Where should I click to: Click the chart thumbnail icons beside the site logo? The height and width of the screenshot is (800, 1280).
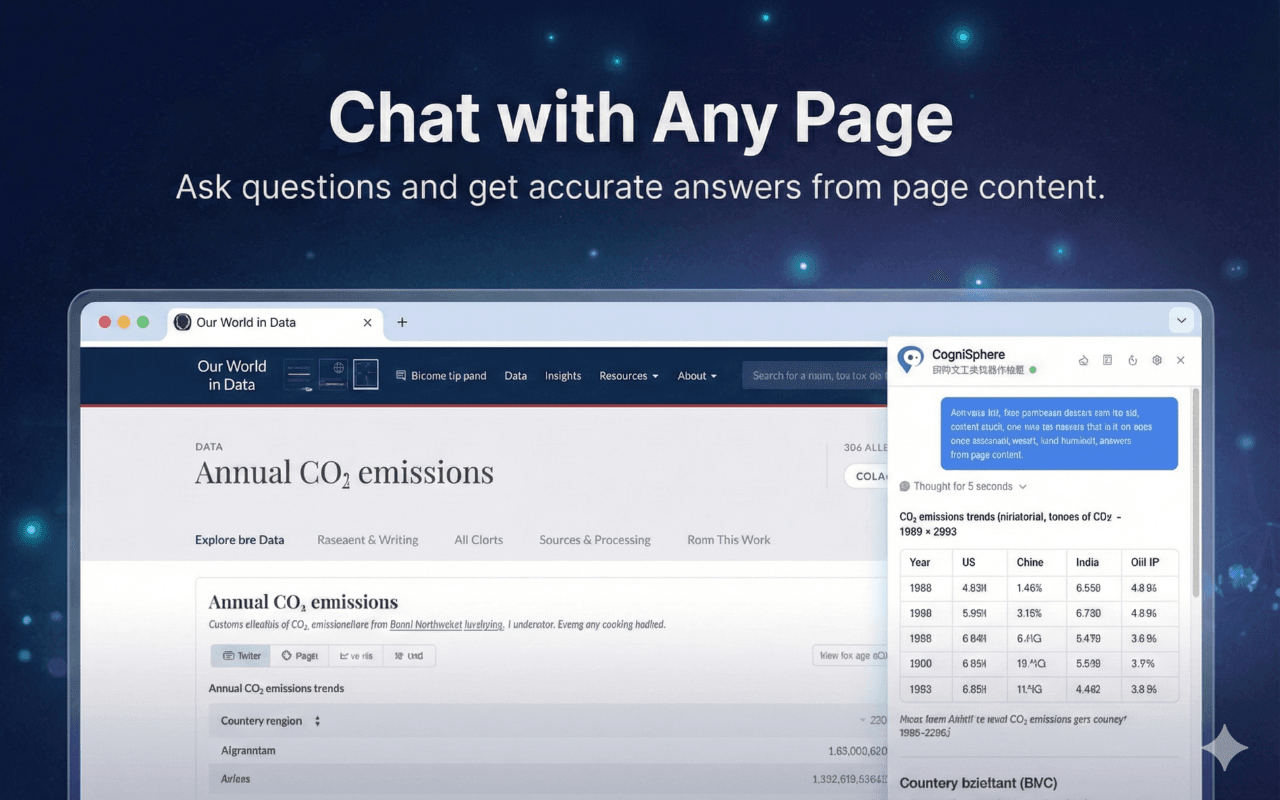331,374
